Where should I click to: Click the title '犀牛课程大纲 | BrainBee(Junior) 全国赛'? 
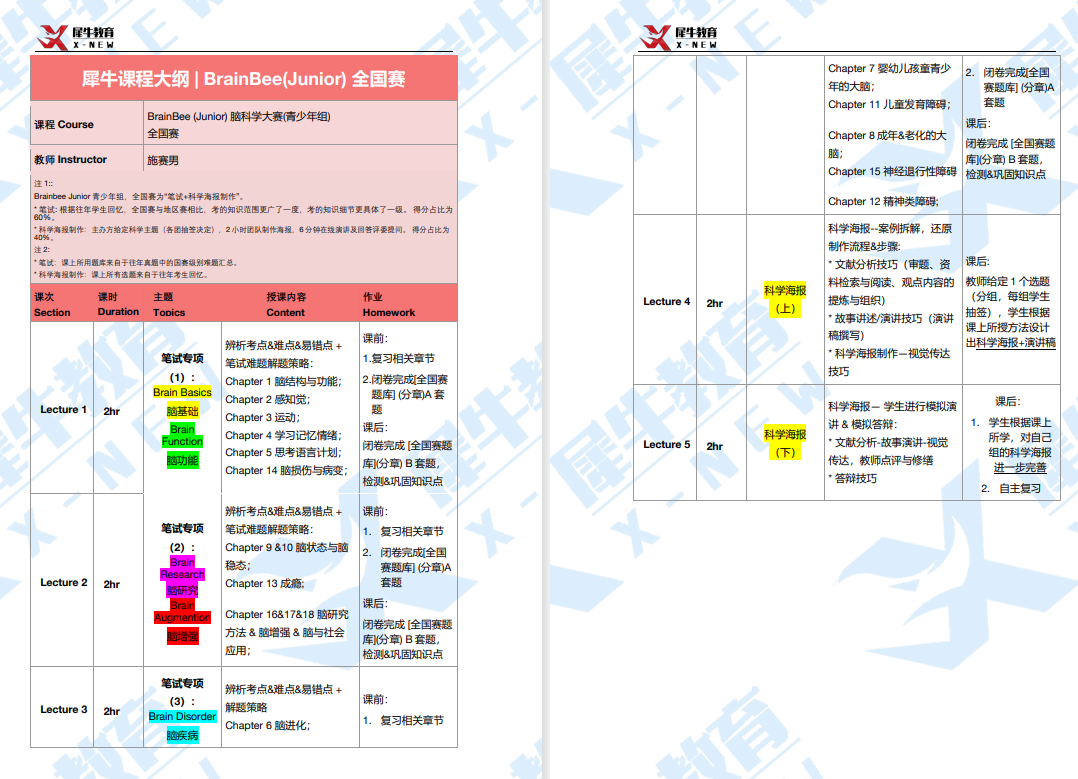tap(243, 79)
